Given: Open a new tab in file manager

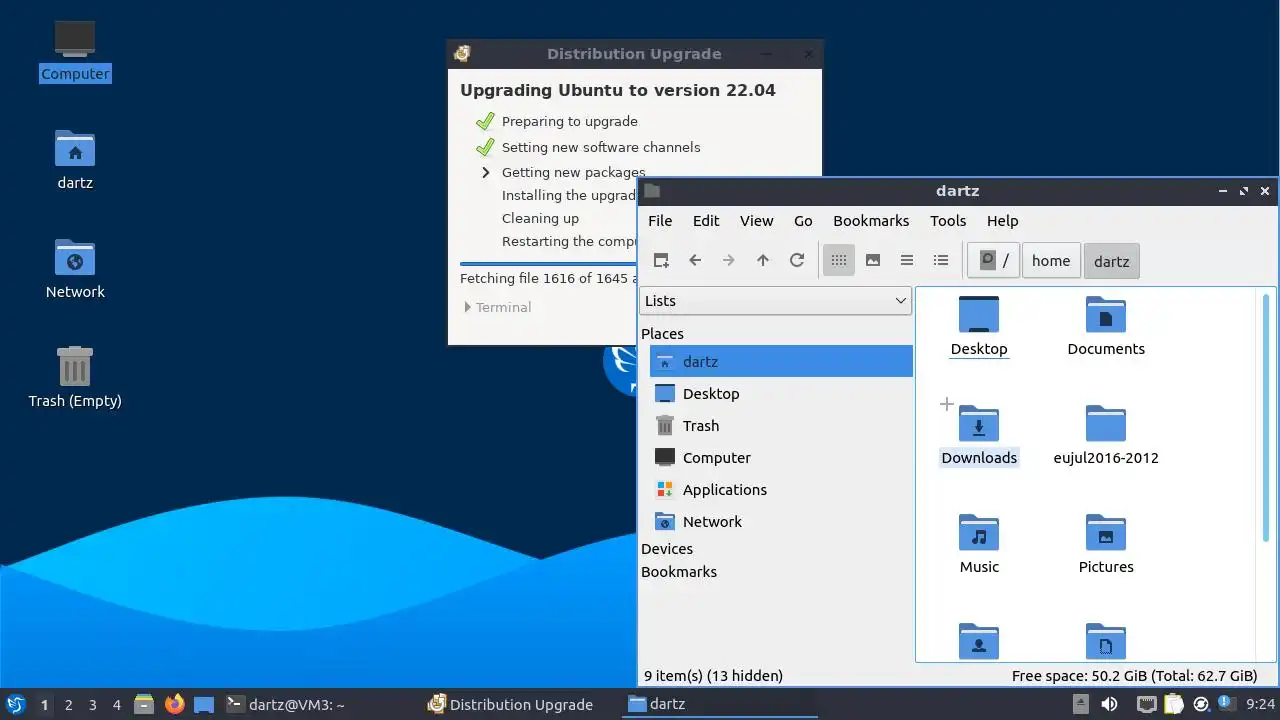Looking at the screenshot, I should click(661, 260).
